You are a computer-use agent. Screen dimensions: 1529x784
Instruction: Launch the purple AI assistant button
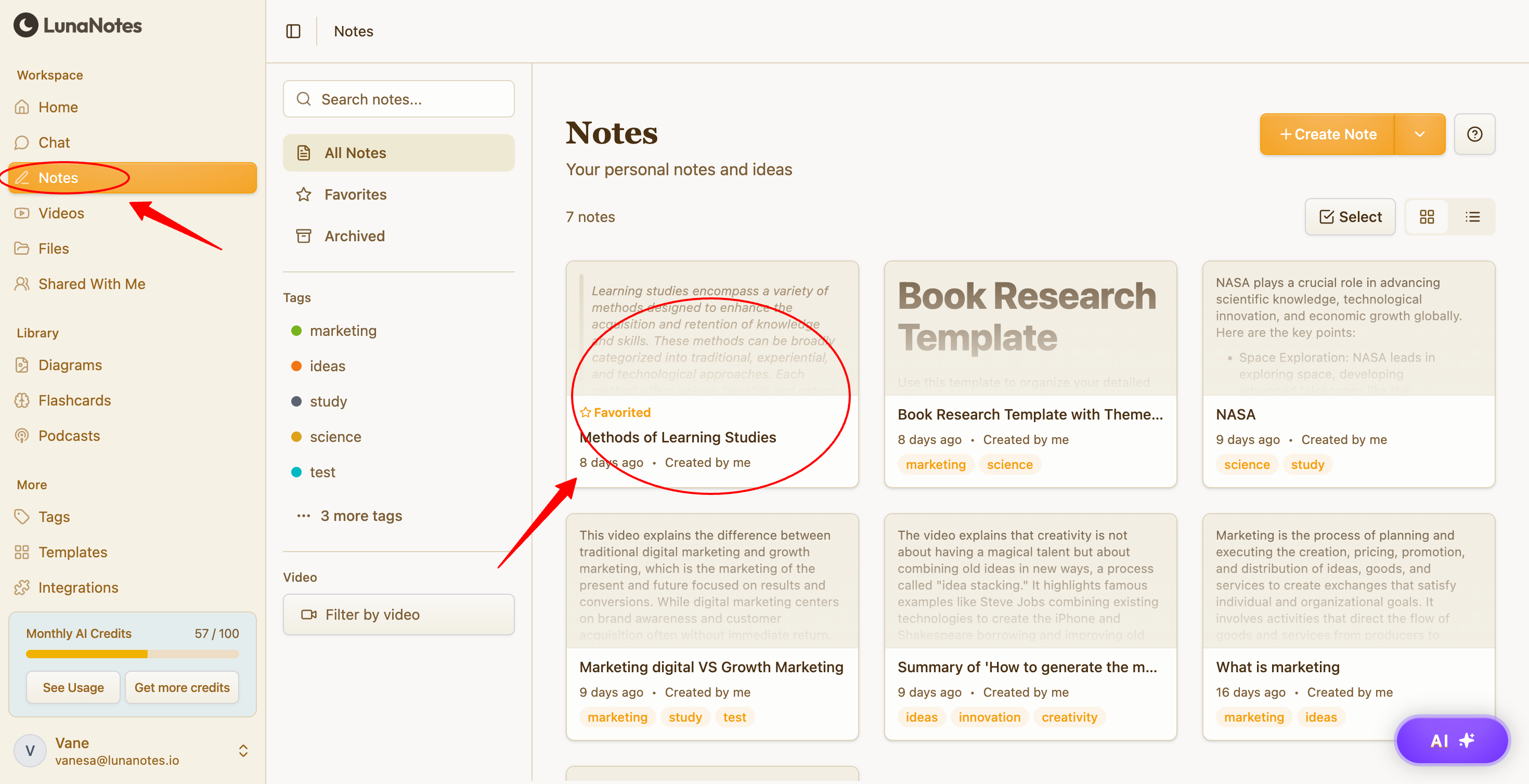pyautogui.click(x=1452, y=740)
